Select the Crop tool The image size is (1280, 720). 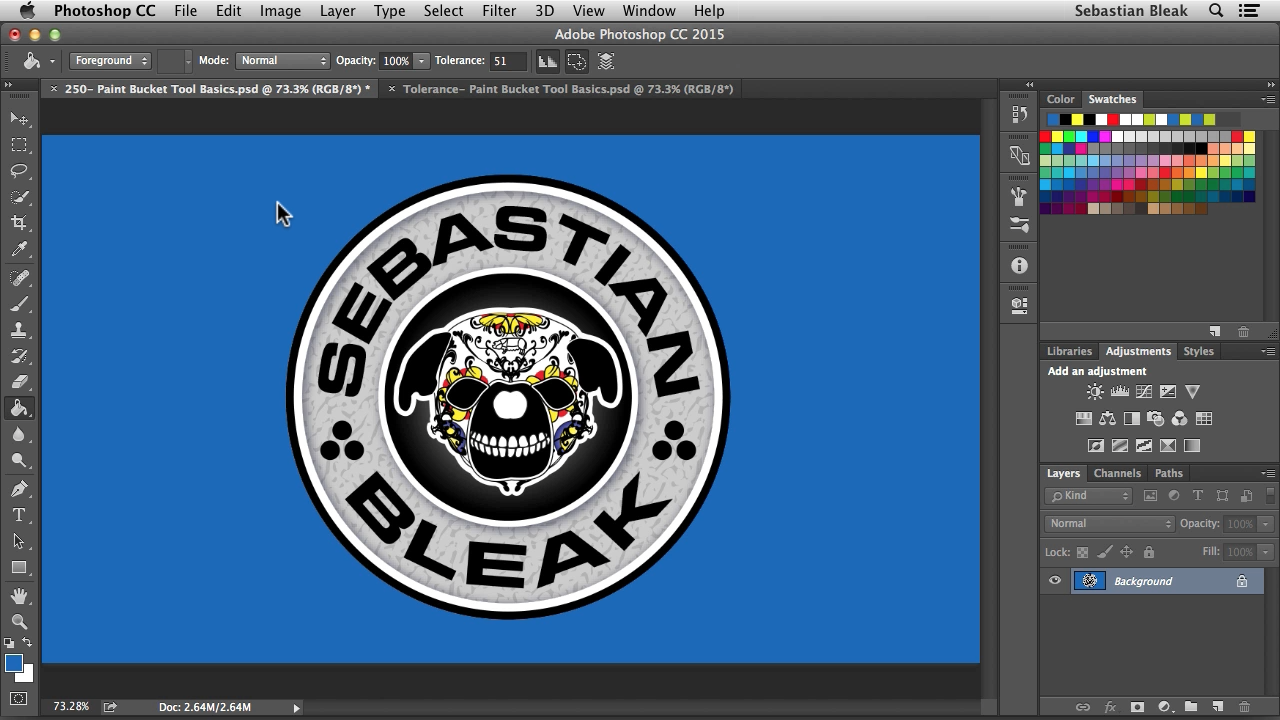pos(19,223)
